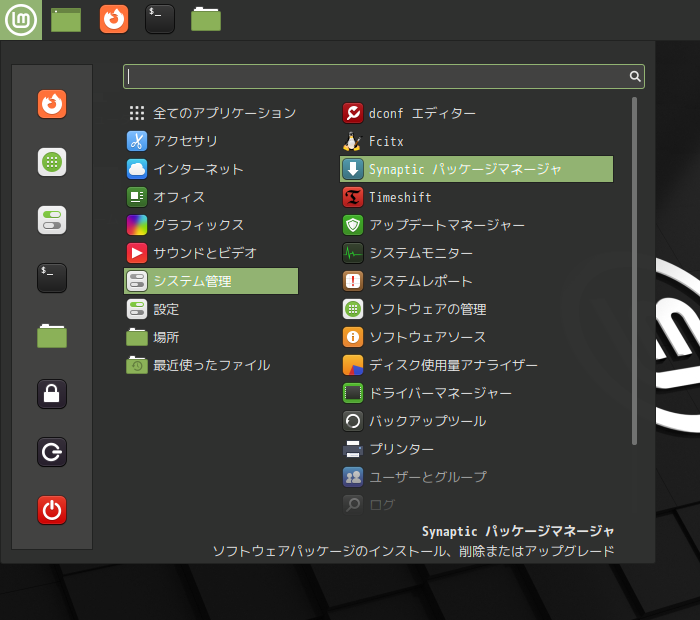Open Terminal from the top panel
This screenshot has width=700, height=620.
click(x=160, y=19)
